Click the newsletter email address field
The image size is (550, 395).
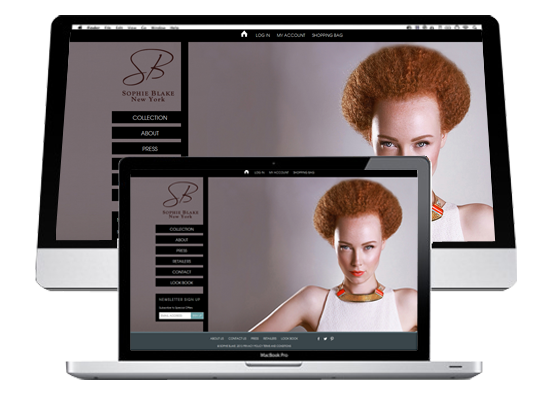[175, 316]
